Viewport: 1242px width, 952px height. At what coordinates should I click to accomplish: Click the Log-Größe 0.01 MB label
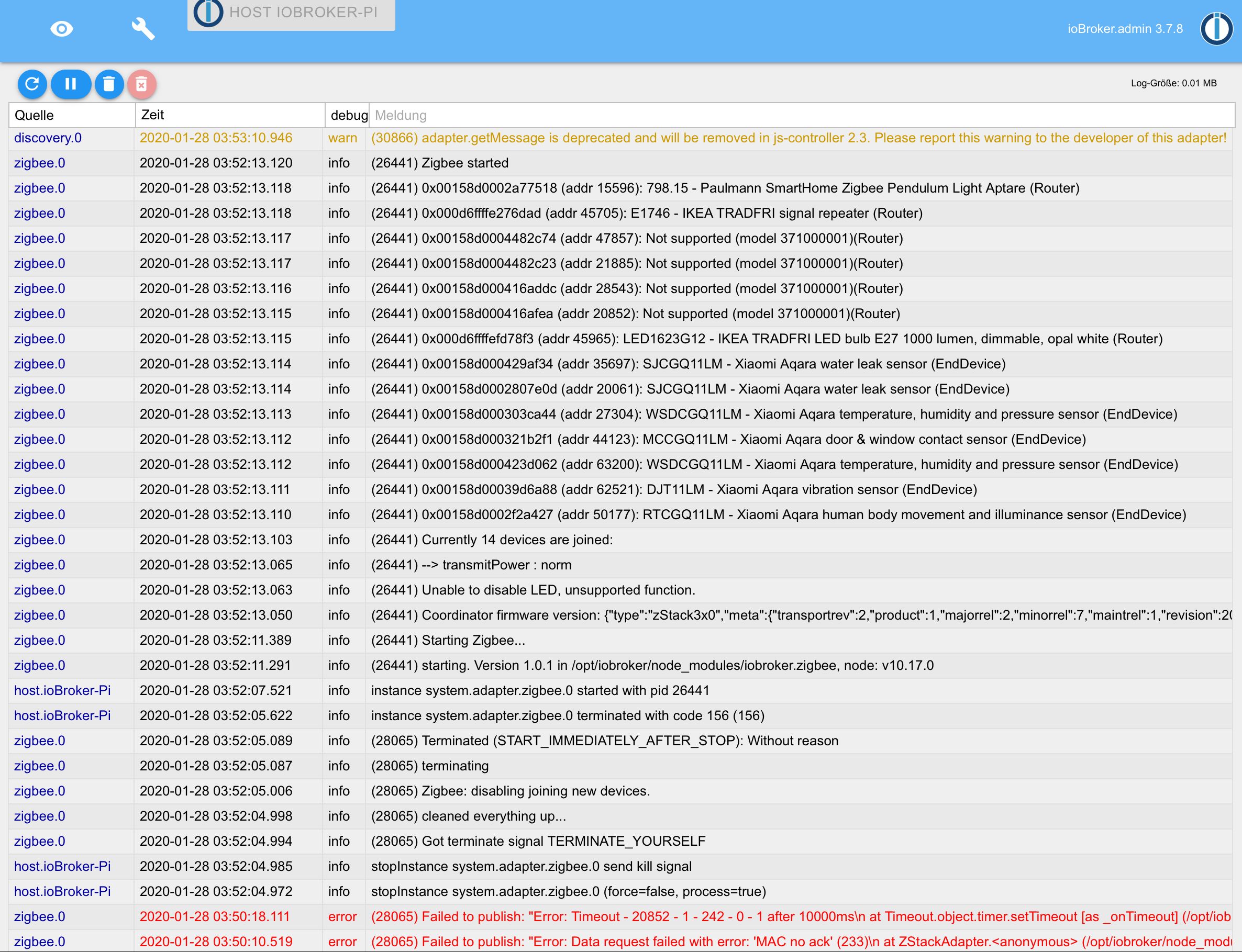(x=1173, y=83)
